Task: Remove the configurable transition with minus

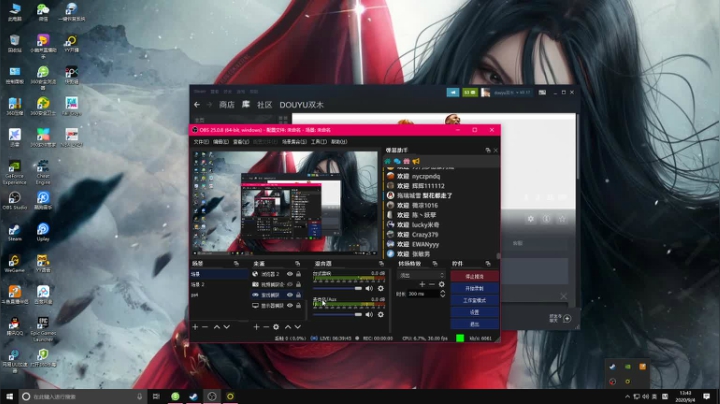Action: pyautogui.click(x=432, y=285)
